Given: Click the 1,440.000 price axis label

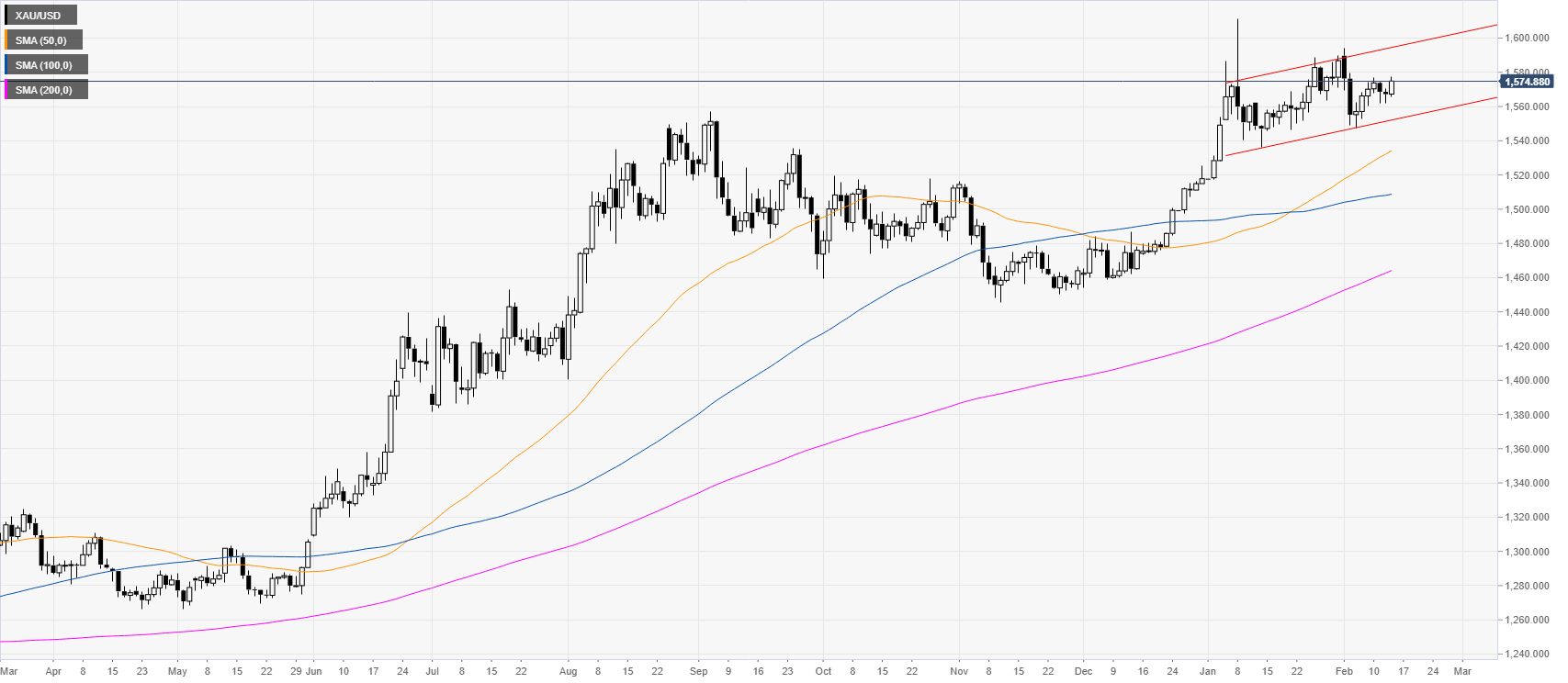Looking at the screenshot, I should [x=1527, y=312].
